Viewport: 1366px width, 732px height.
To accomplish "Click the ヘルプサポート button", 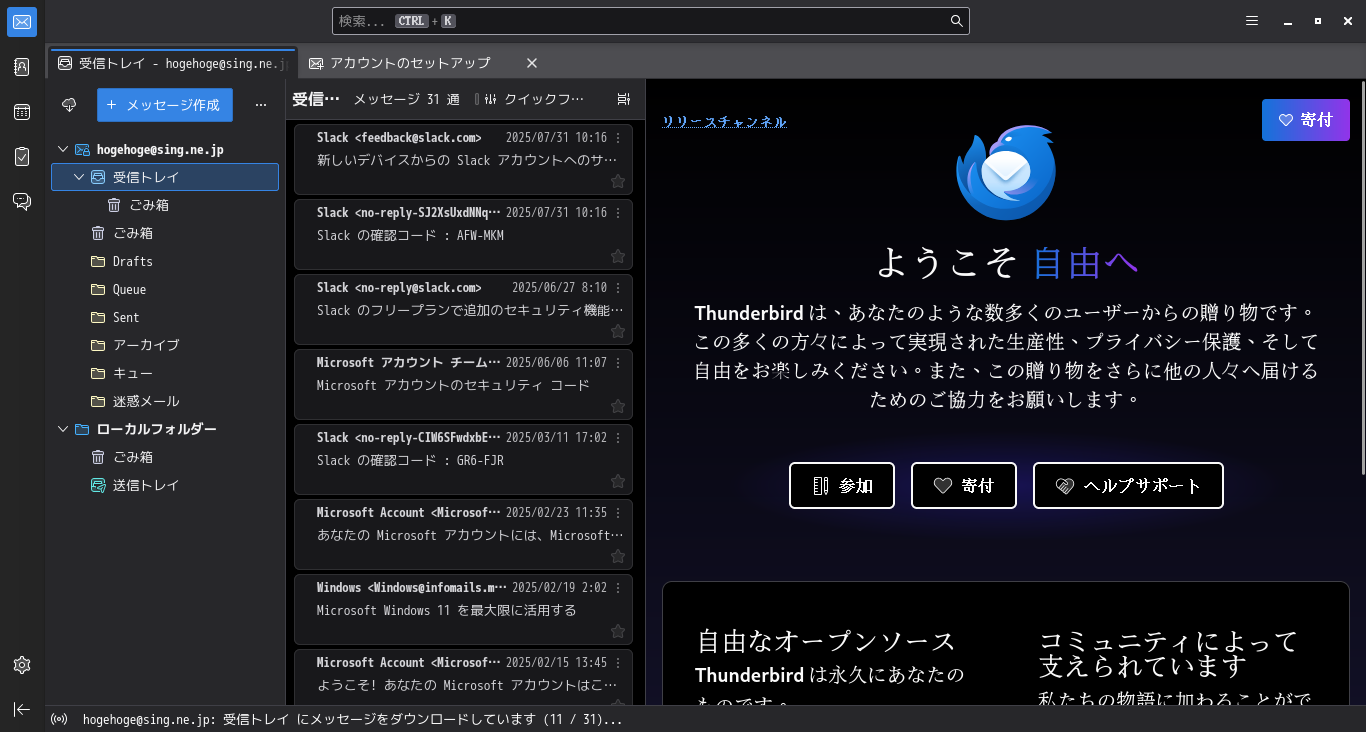I will [1128, 486].
